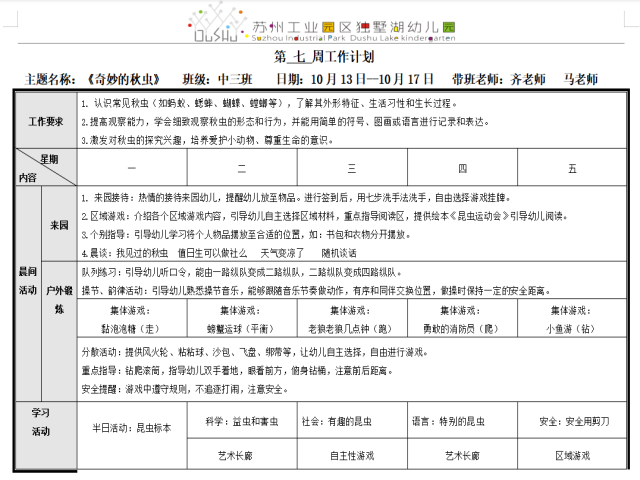640x480 pixels.
Task: Click the teacher name 马老师
Action: coord(581,78)
